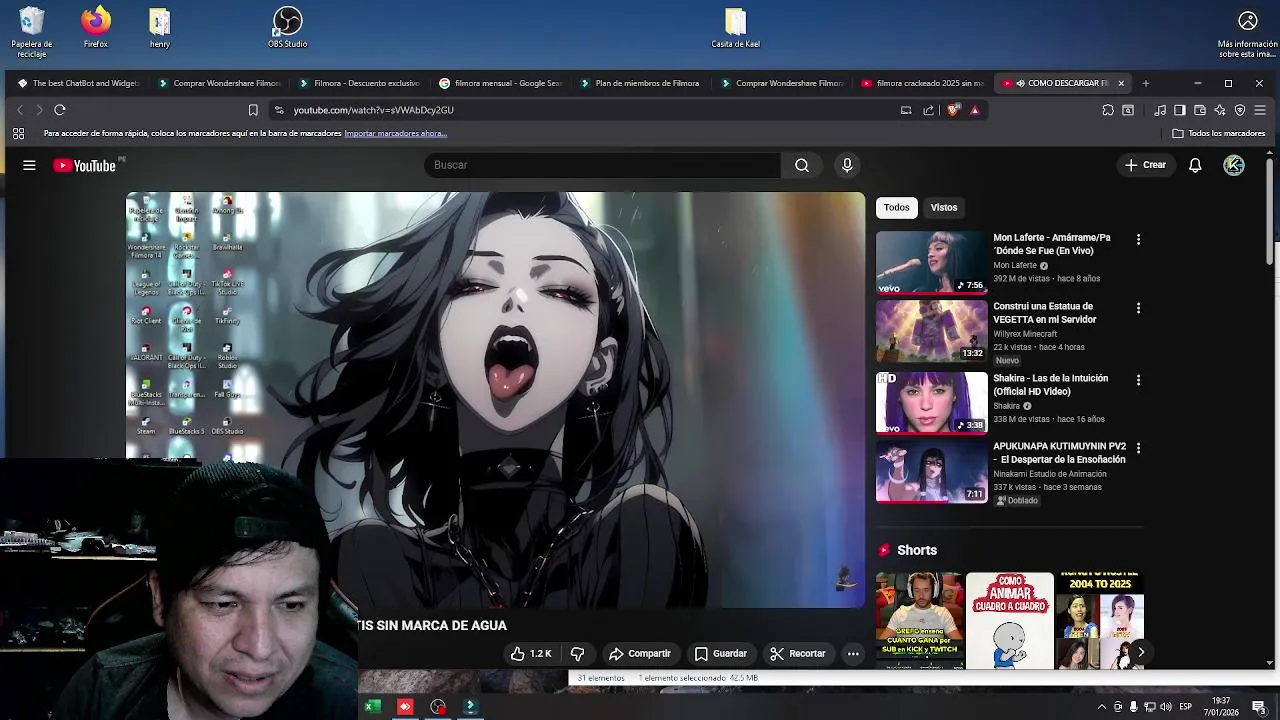Screen dimensions: 1280x720
Task: Click the volume icon in system tray
Action: (x=1166, y=707)
